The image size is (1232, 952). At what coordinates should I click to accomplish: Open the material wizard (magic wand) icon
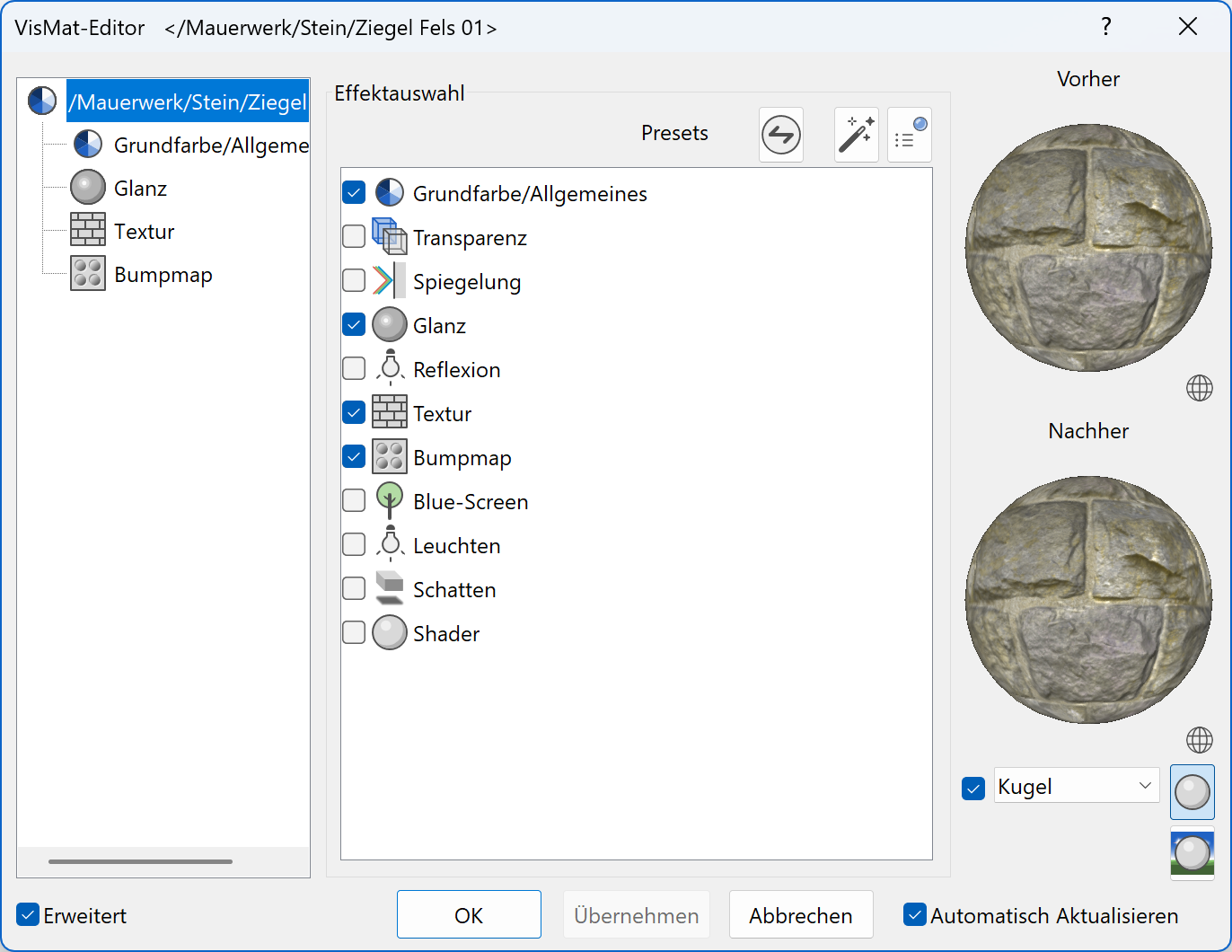(x=856, y=134)
